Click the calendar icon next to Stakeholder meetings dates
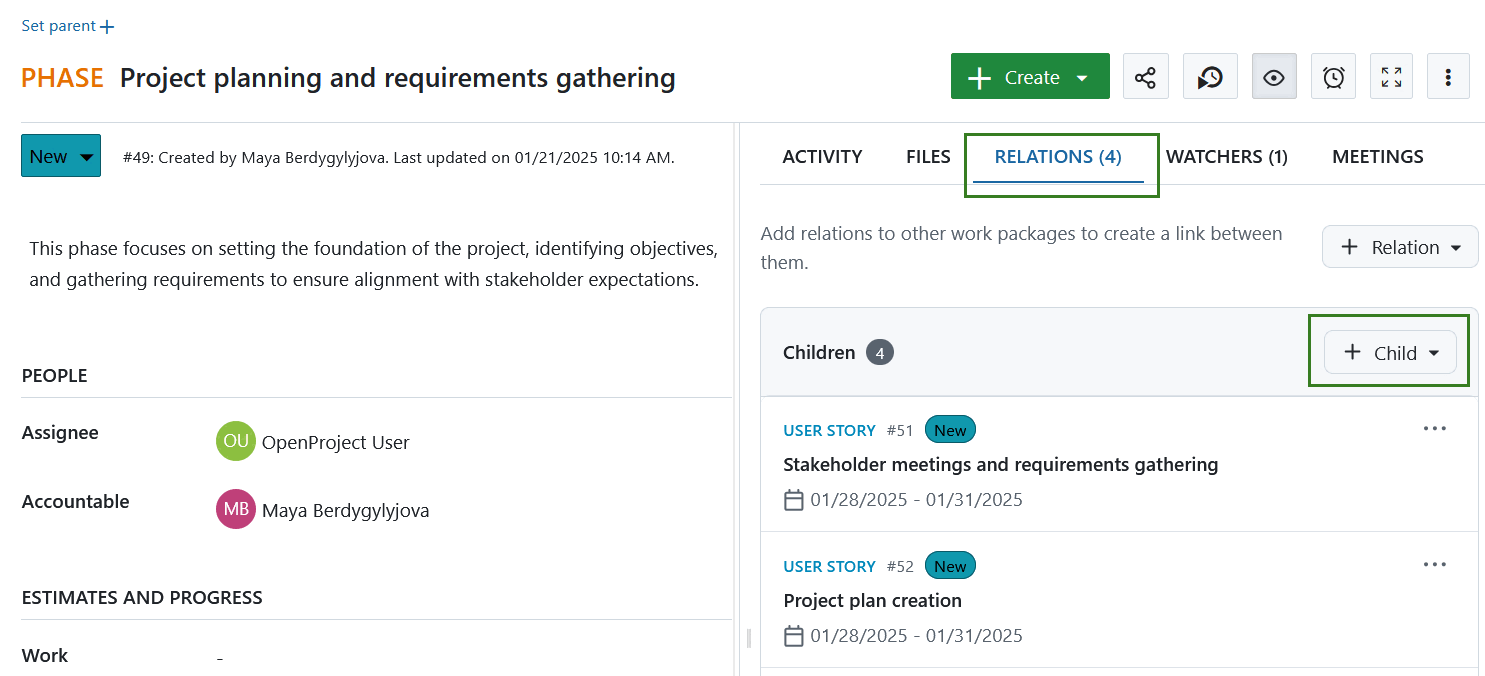This screenshot has height=676, width=1485. click(x=794, y=499)
